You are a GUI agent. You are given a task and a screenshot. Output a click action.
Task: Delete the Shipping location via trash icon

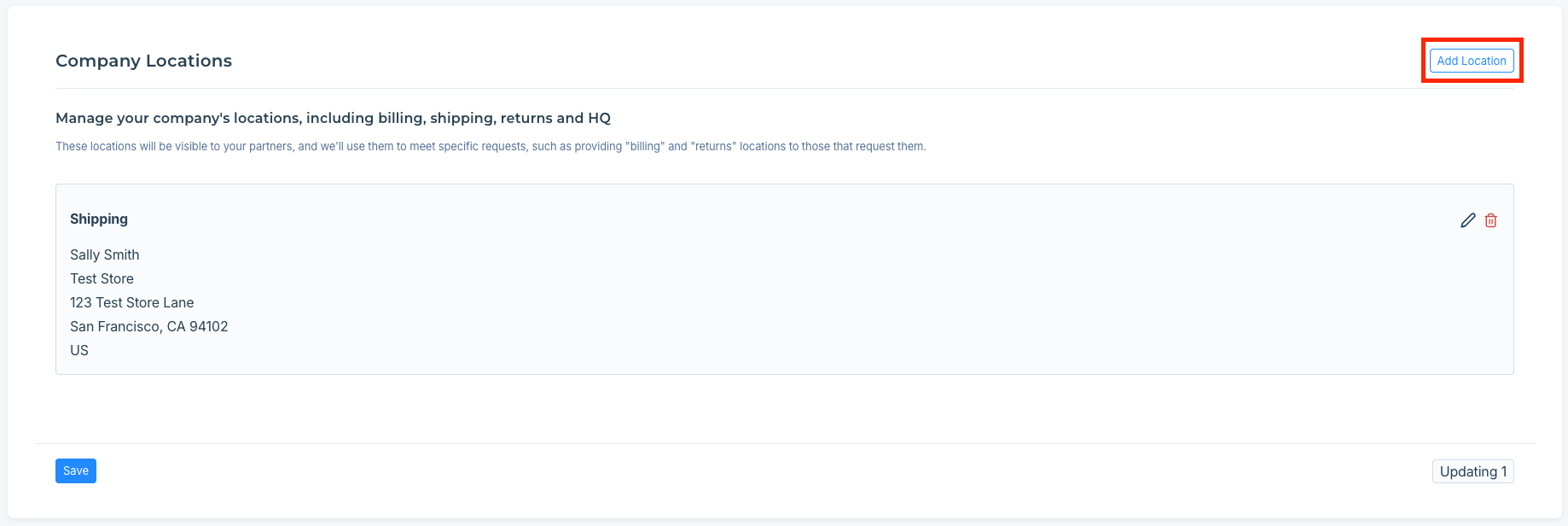pos(1490,220)
